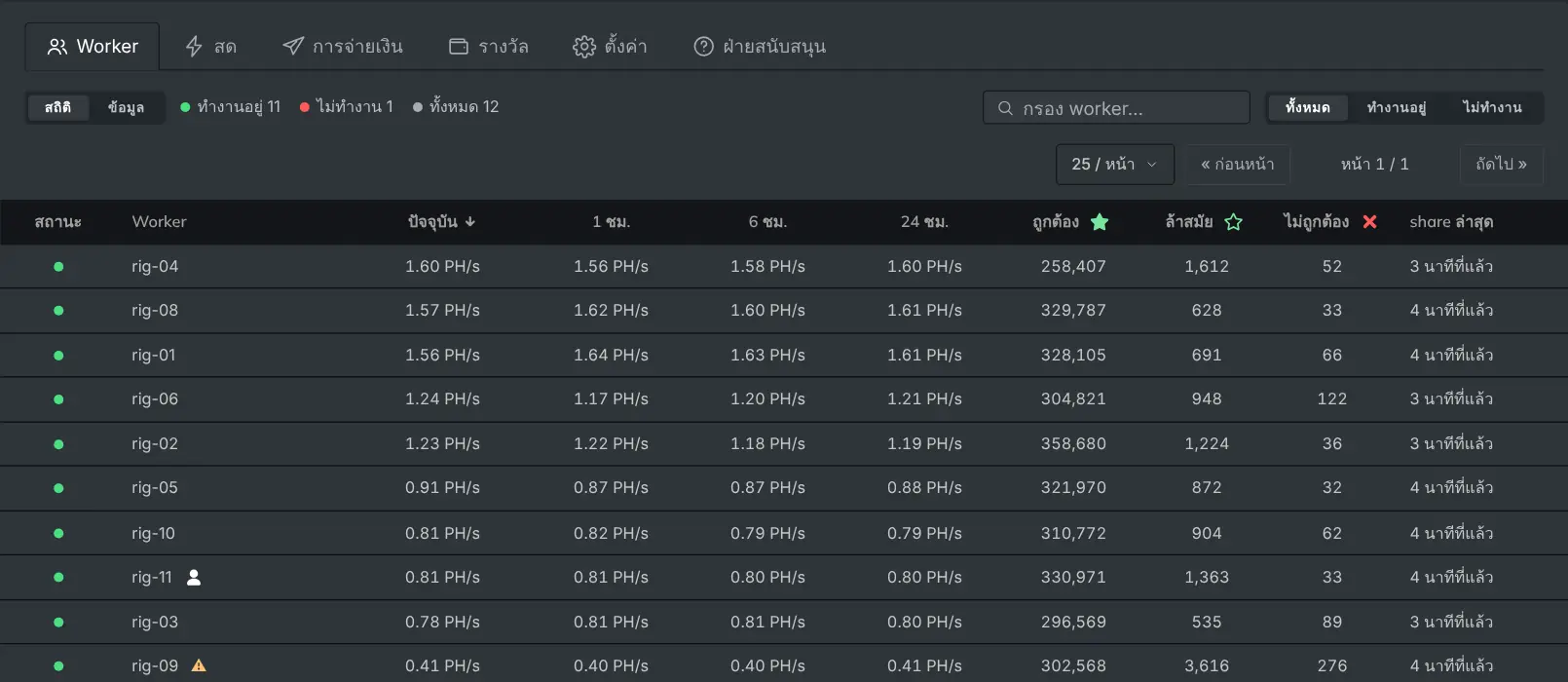Open the การจ่ายเงิน tab
The height and width of the screenshot is (682, 1568).
343,47
